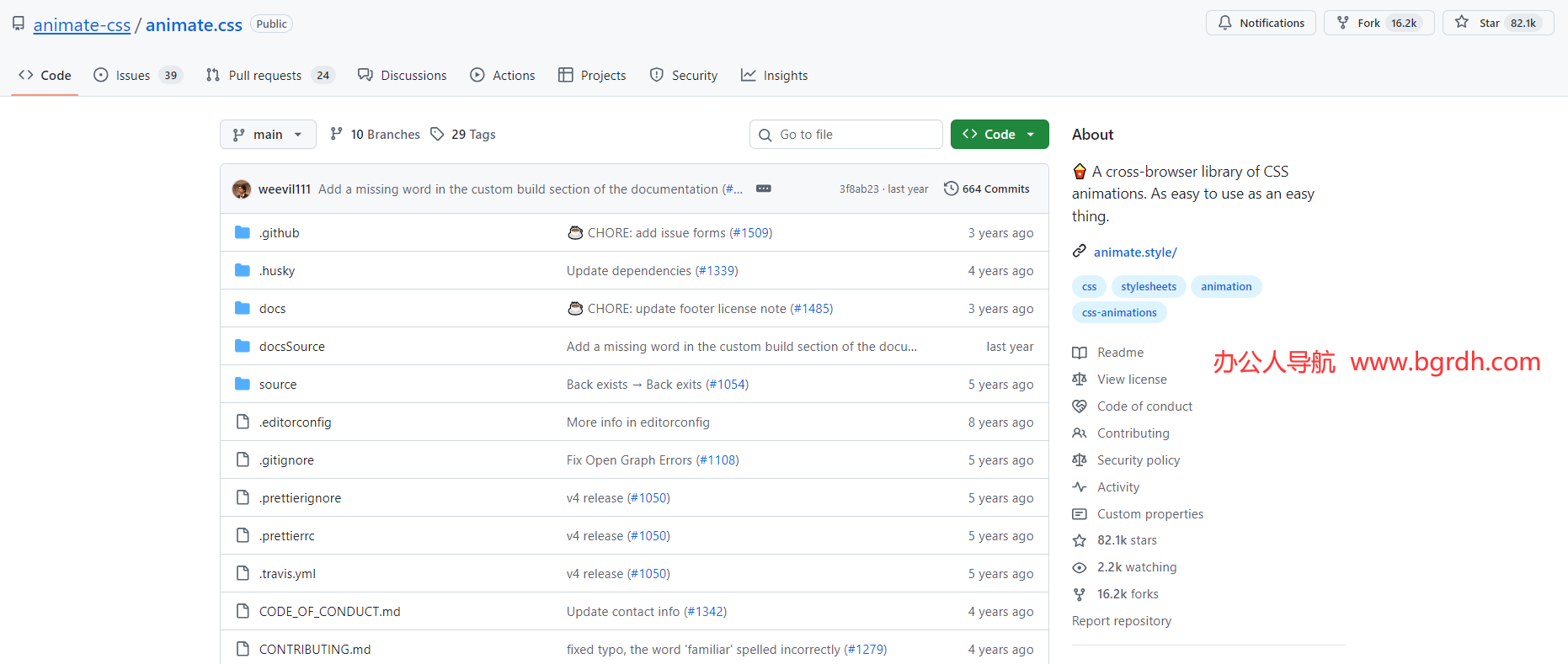Viewport: 1568px width, 664px height.
Task: Open the Back exists commit message
Action: tap(635, 385)
